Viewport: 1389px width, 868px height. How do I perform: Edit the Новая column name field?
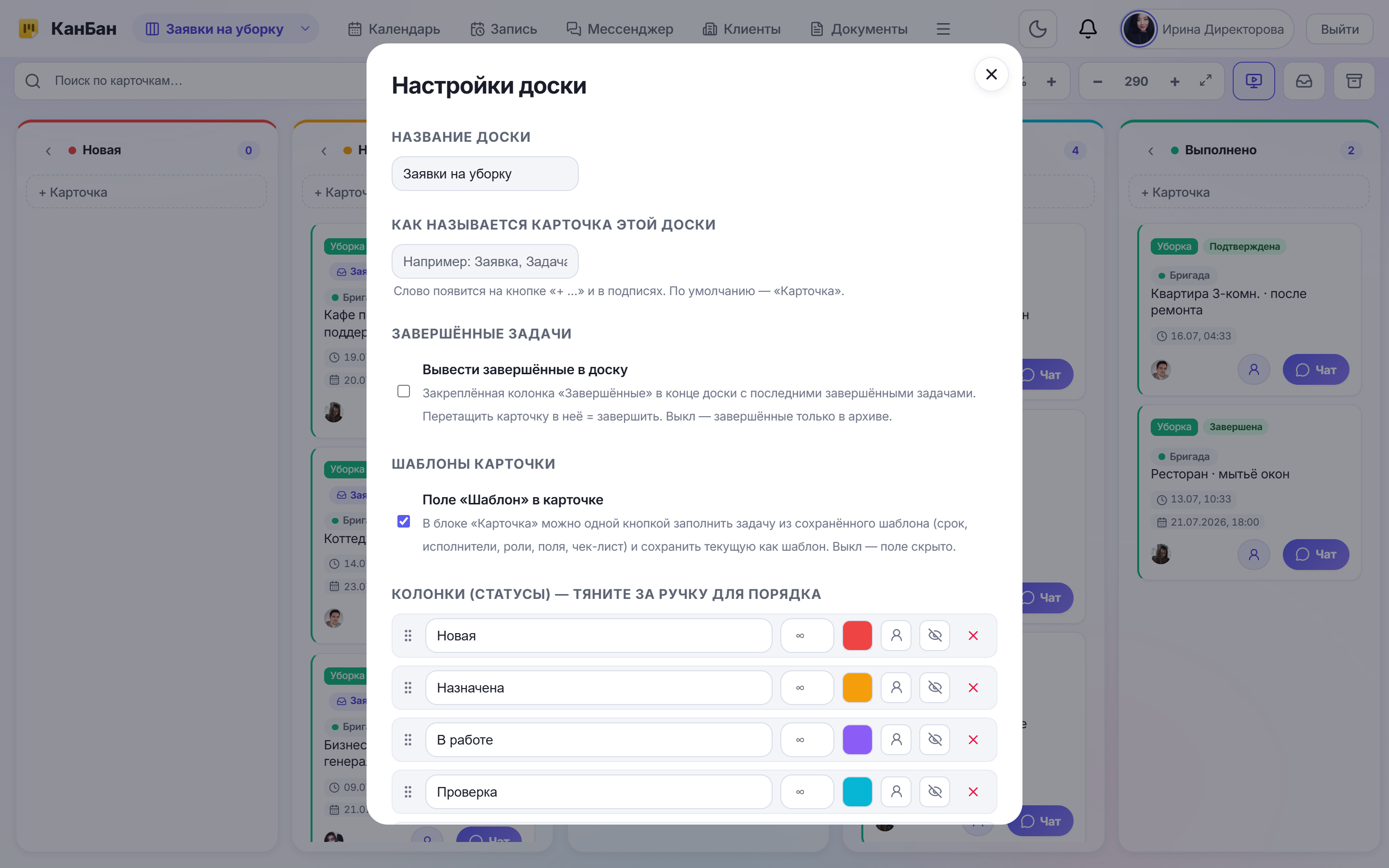[x=599, y=636]
